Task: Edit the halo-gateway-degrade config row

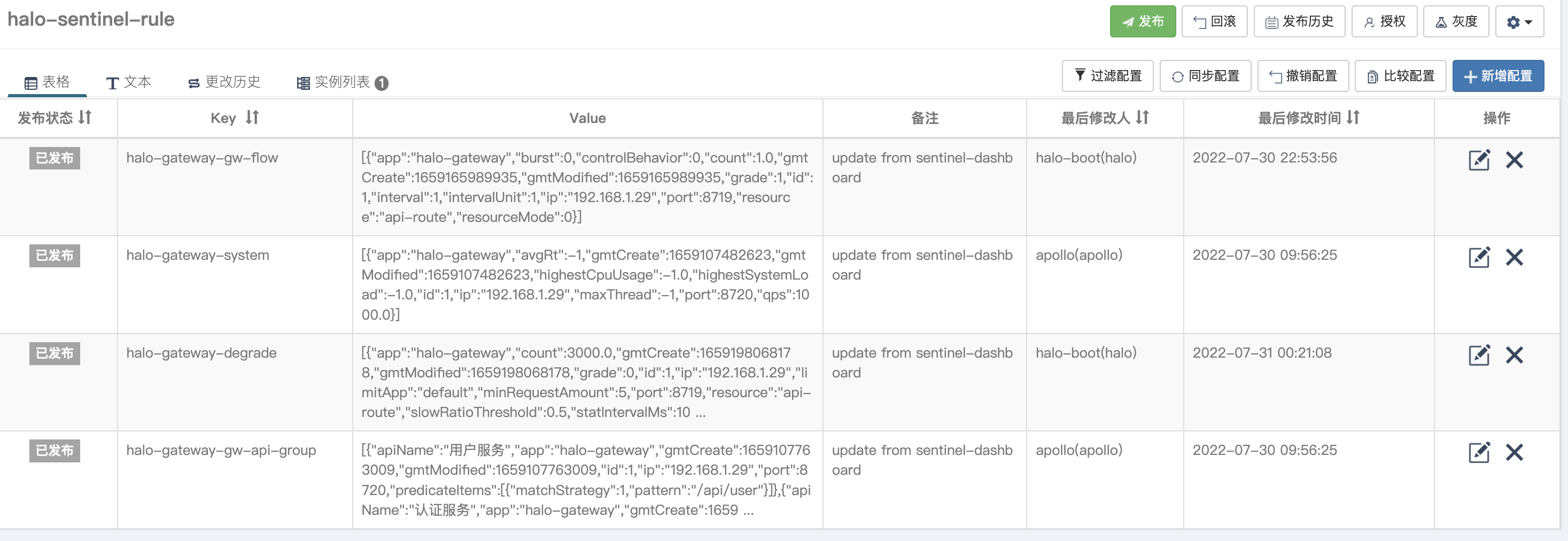Action: (x=1479, y=355)
